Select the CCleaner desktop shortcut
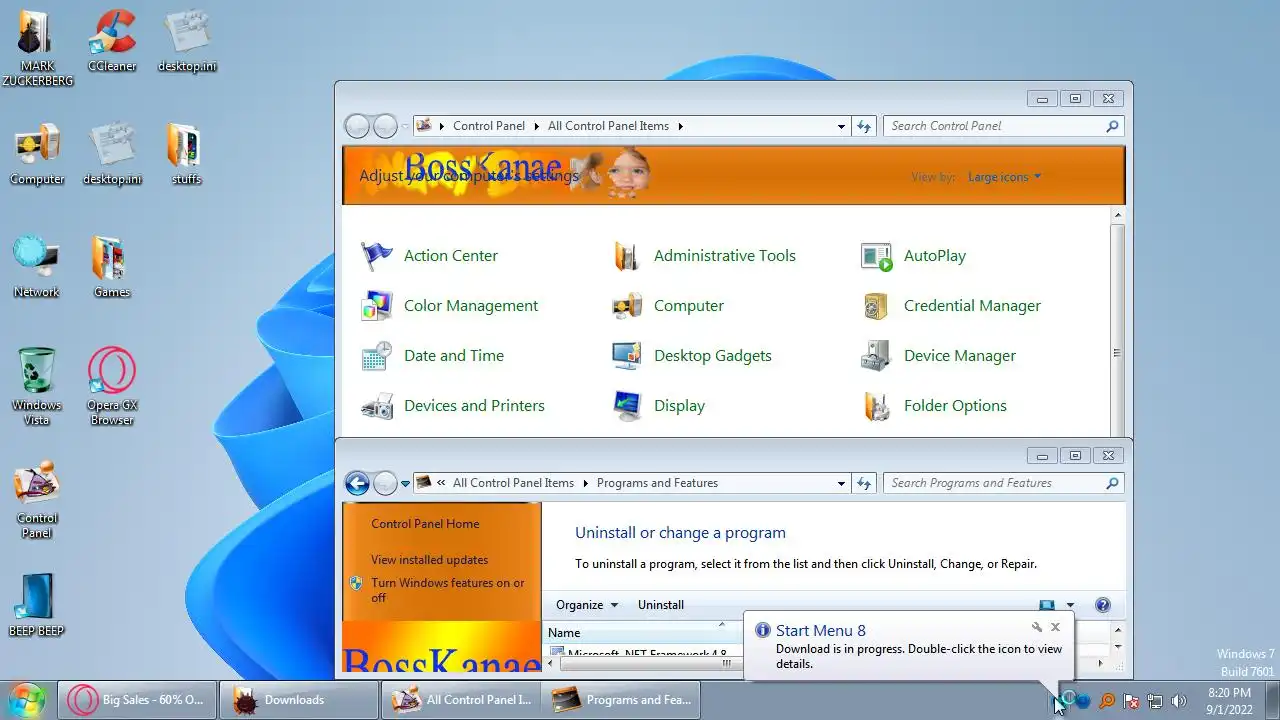Screen dimensions: 1280x720 (112, 41)
